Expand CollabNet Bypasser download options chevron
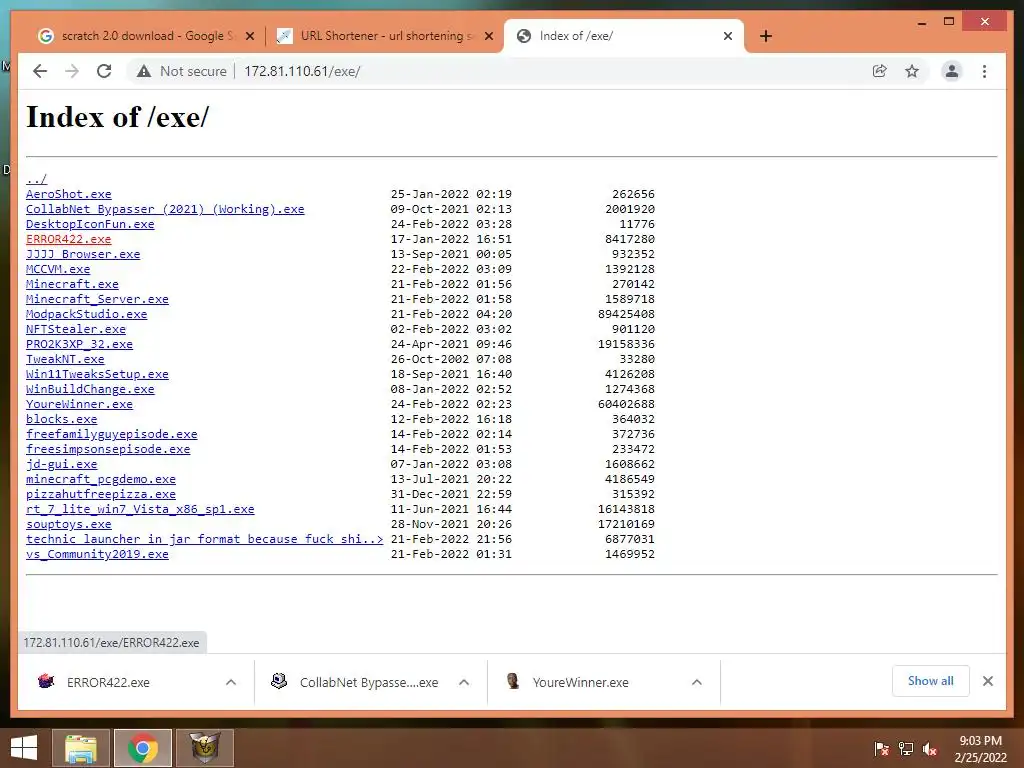1024x768 pixels. [464, 682]
